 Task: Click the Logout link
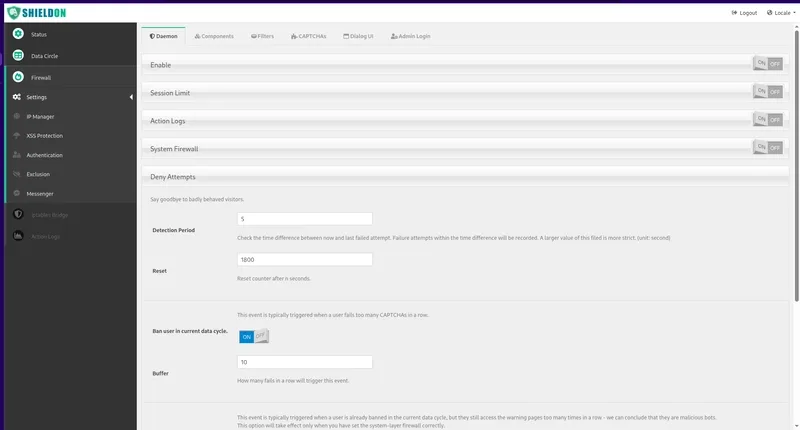[x=744, y=13]
